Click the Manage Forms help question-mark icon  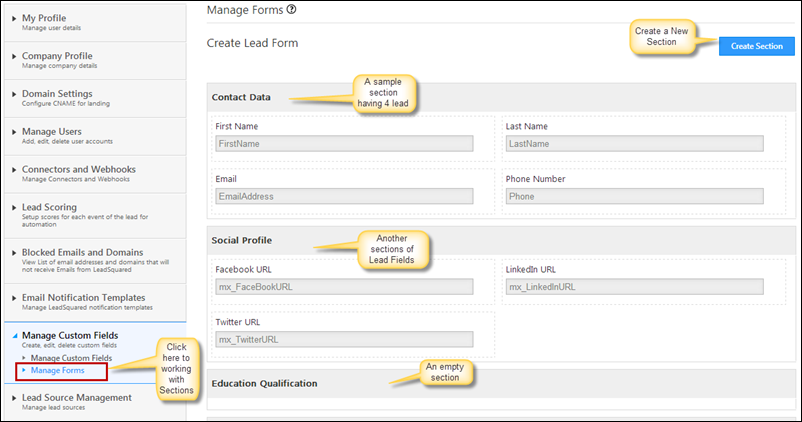[291, 10]
